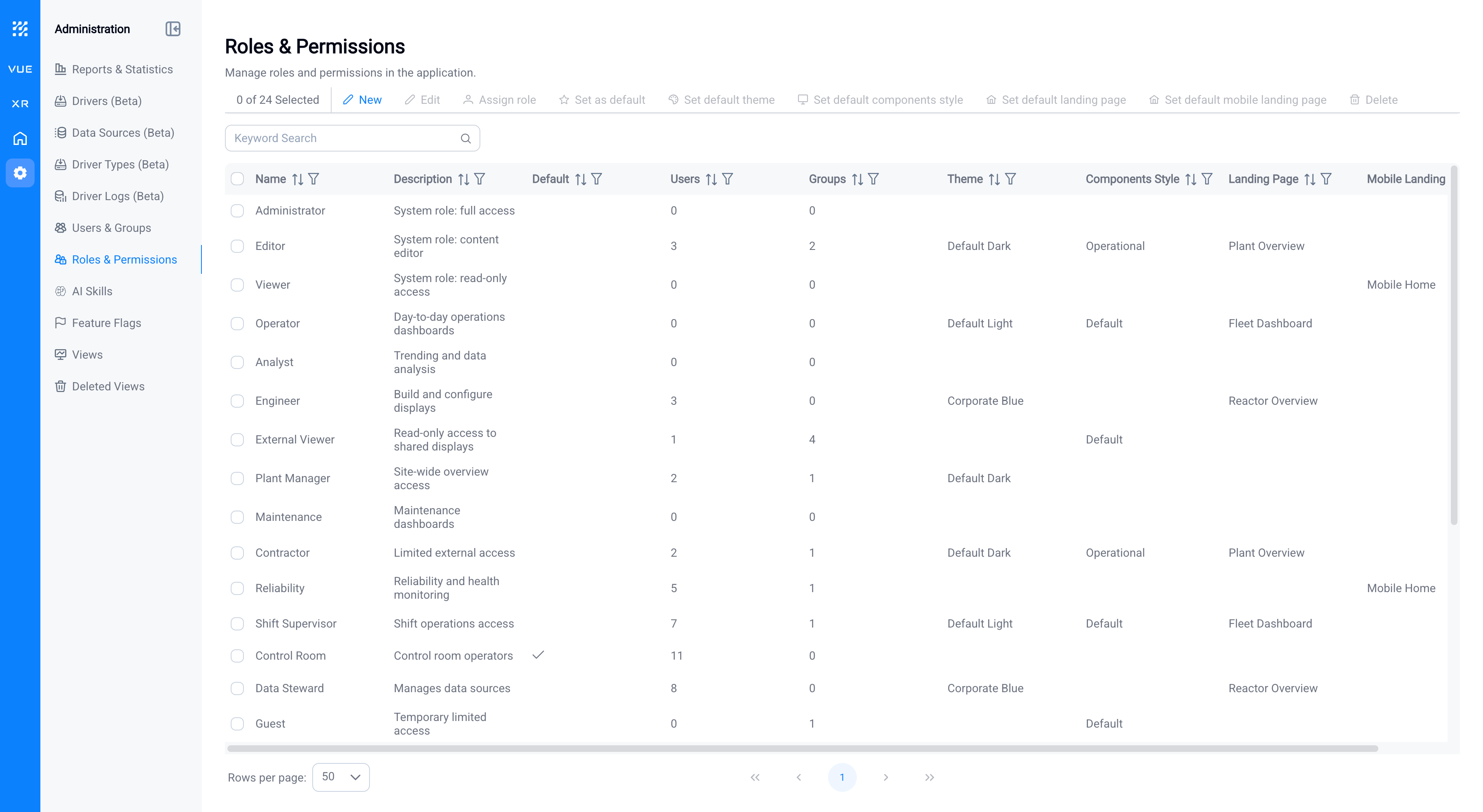Open the VUE module icon
1483x812 pixels.
click(x=20, y=69)
